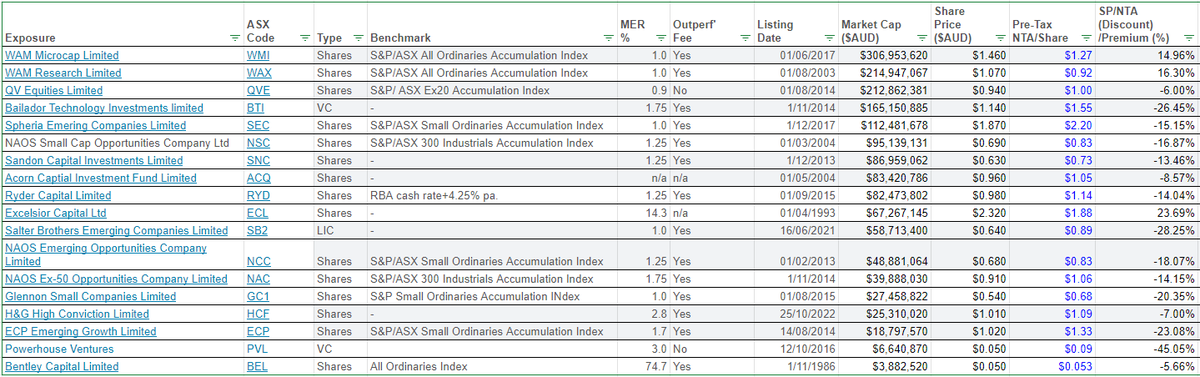This screenshot has height=377, width=1200.
Task: Click the QVE ASX code link
Action: pyautogui.click(x=258, y=90)
